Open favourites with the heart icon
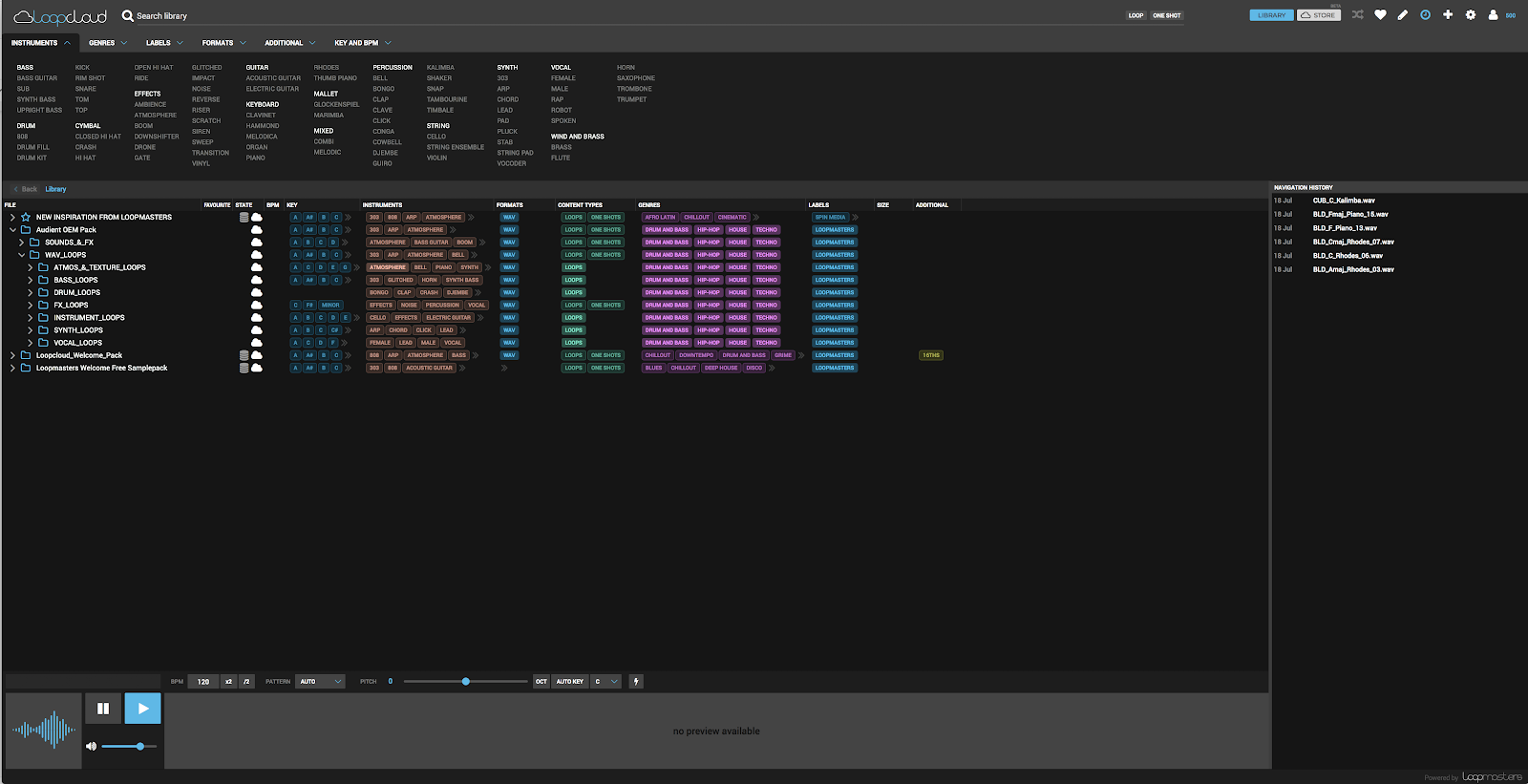 coord(1380,15)
